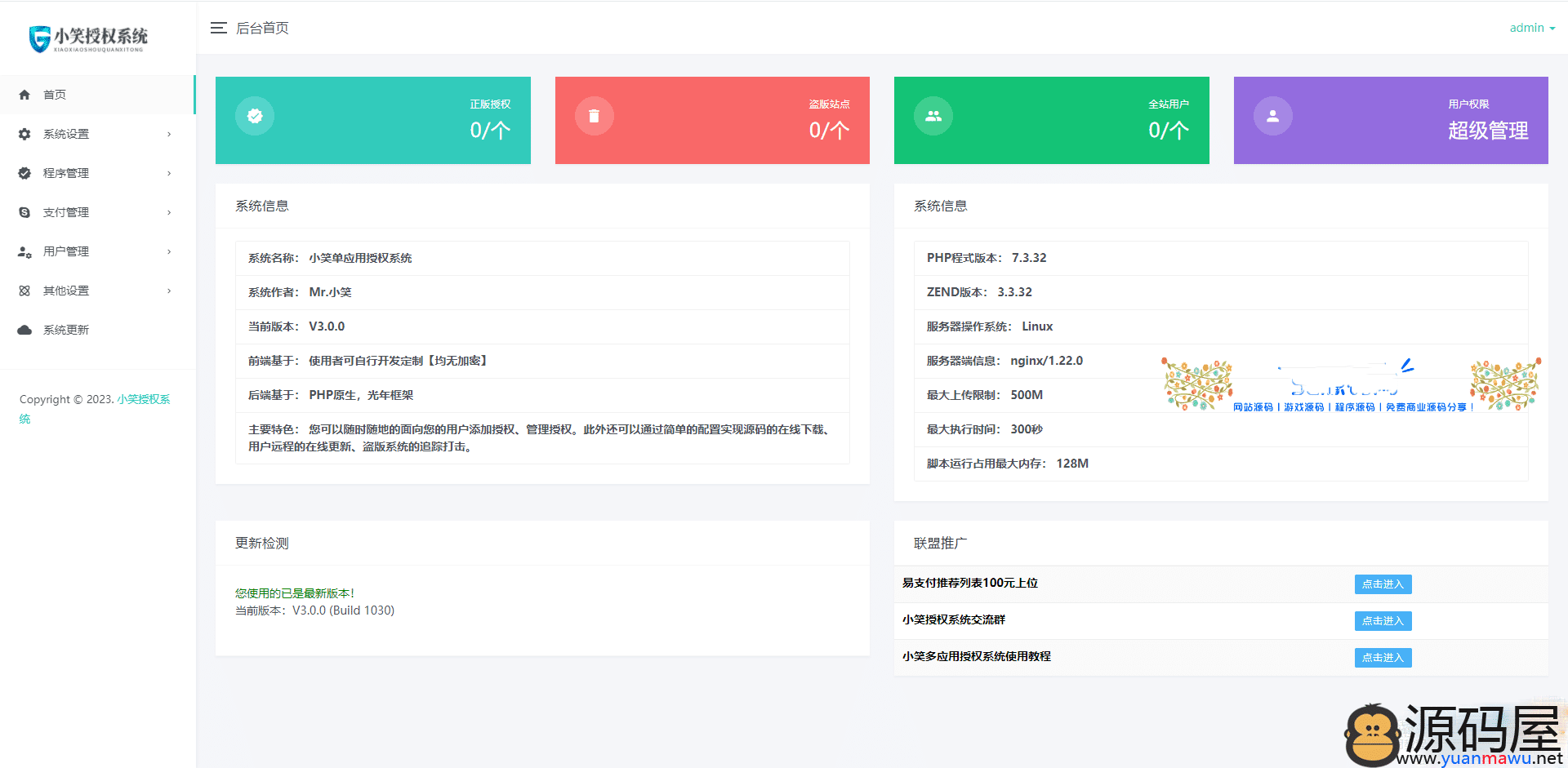
Task: Expand the 用户管理 chevron
Action: point(169,251)
